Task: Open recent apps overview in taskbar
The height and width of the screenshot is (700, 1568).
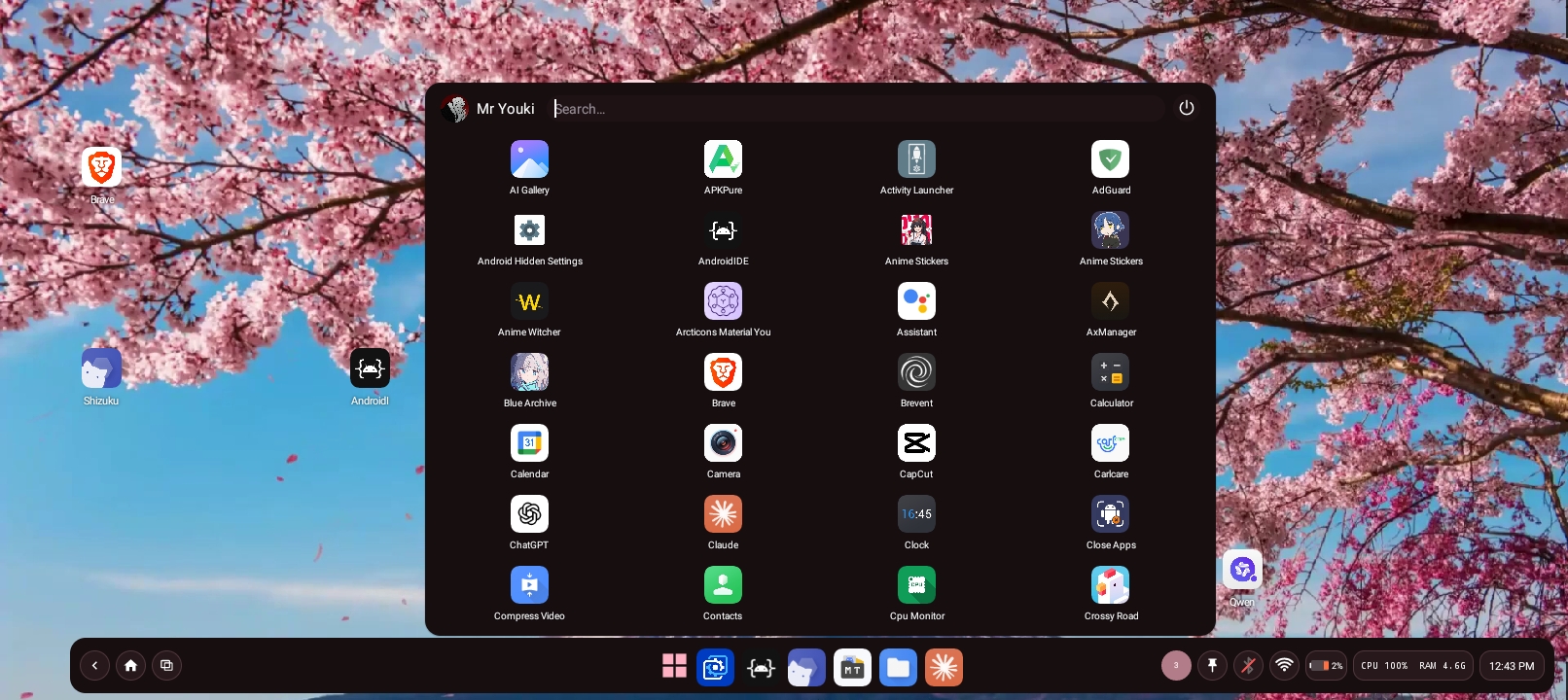Action: (x=166, y=666)
